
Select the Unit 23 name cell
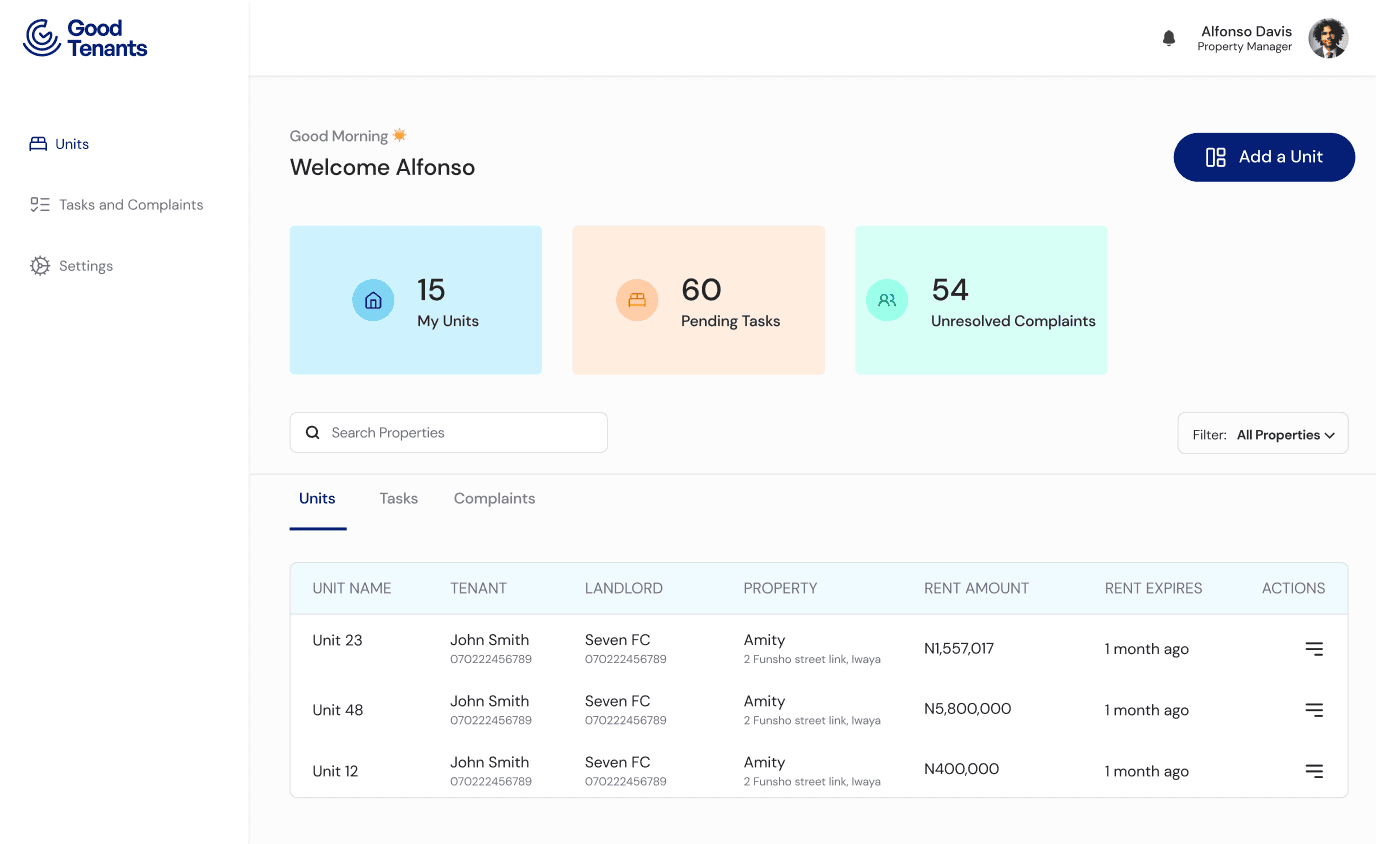(x=337, y=640)
